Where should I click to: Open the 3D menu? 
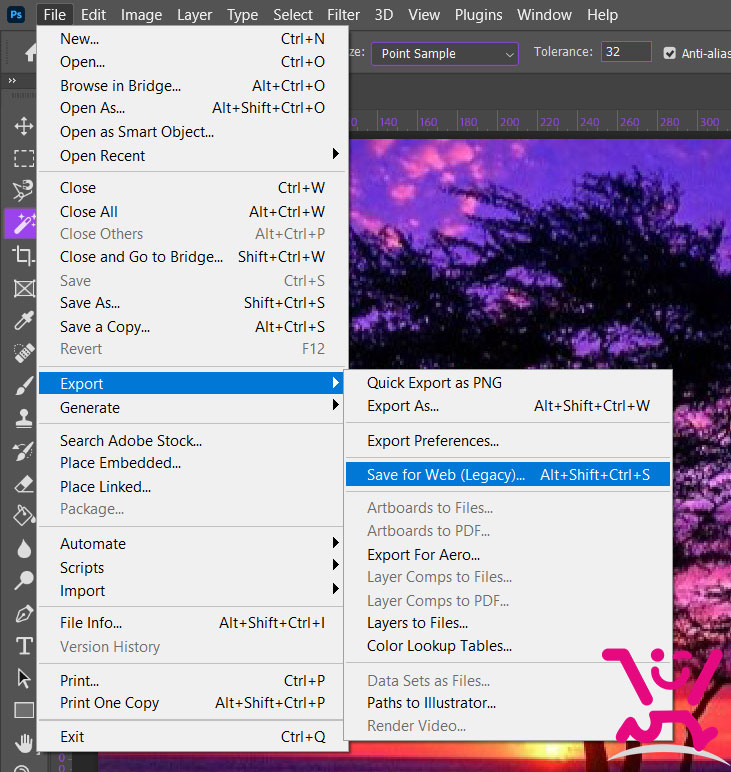coord(384,15)
